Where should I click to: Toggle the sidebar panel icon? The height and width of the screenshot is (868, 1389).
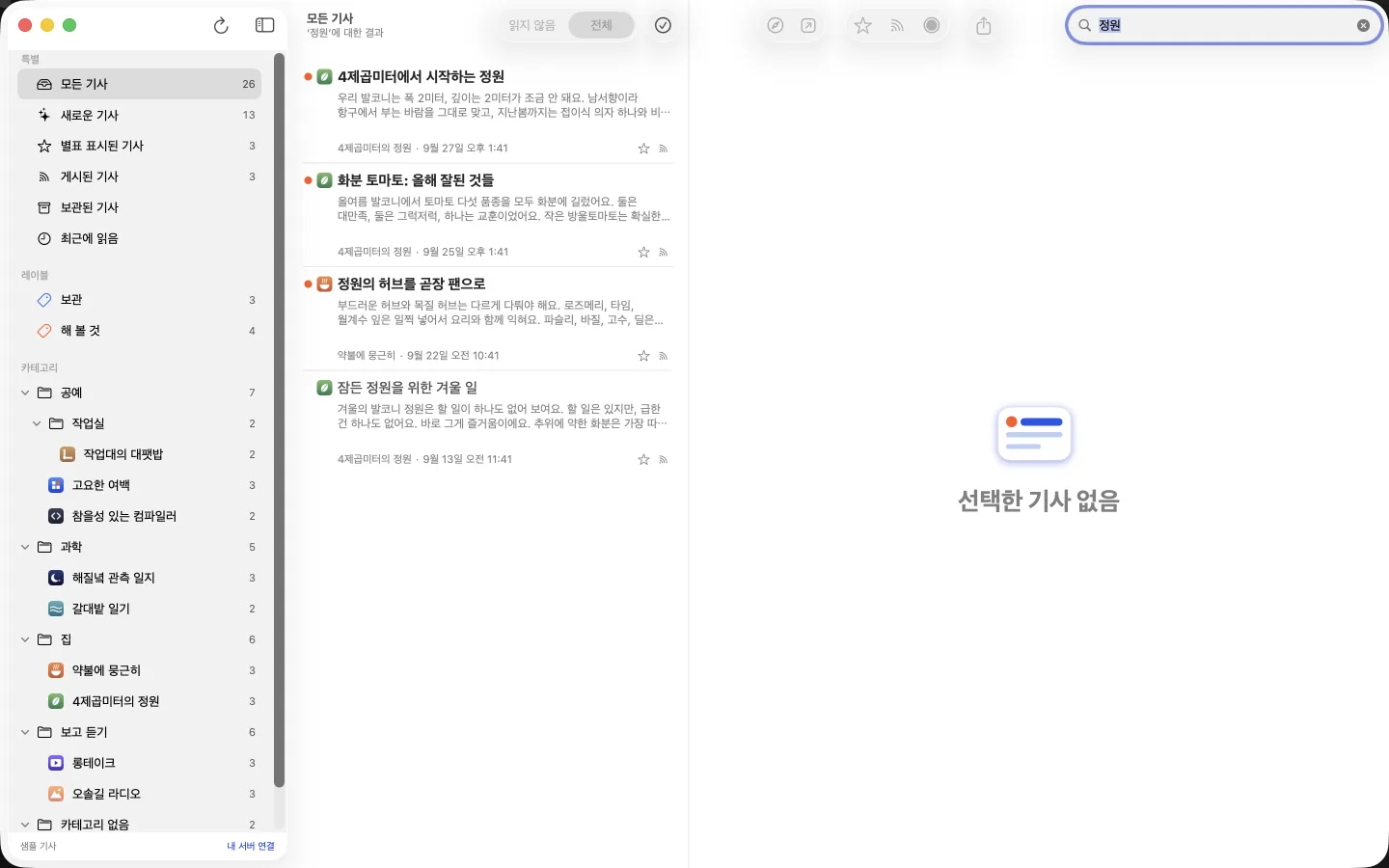point(264,26)
